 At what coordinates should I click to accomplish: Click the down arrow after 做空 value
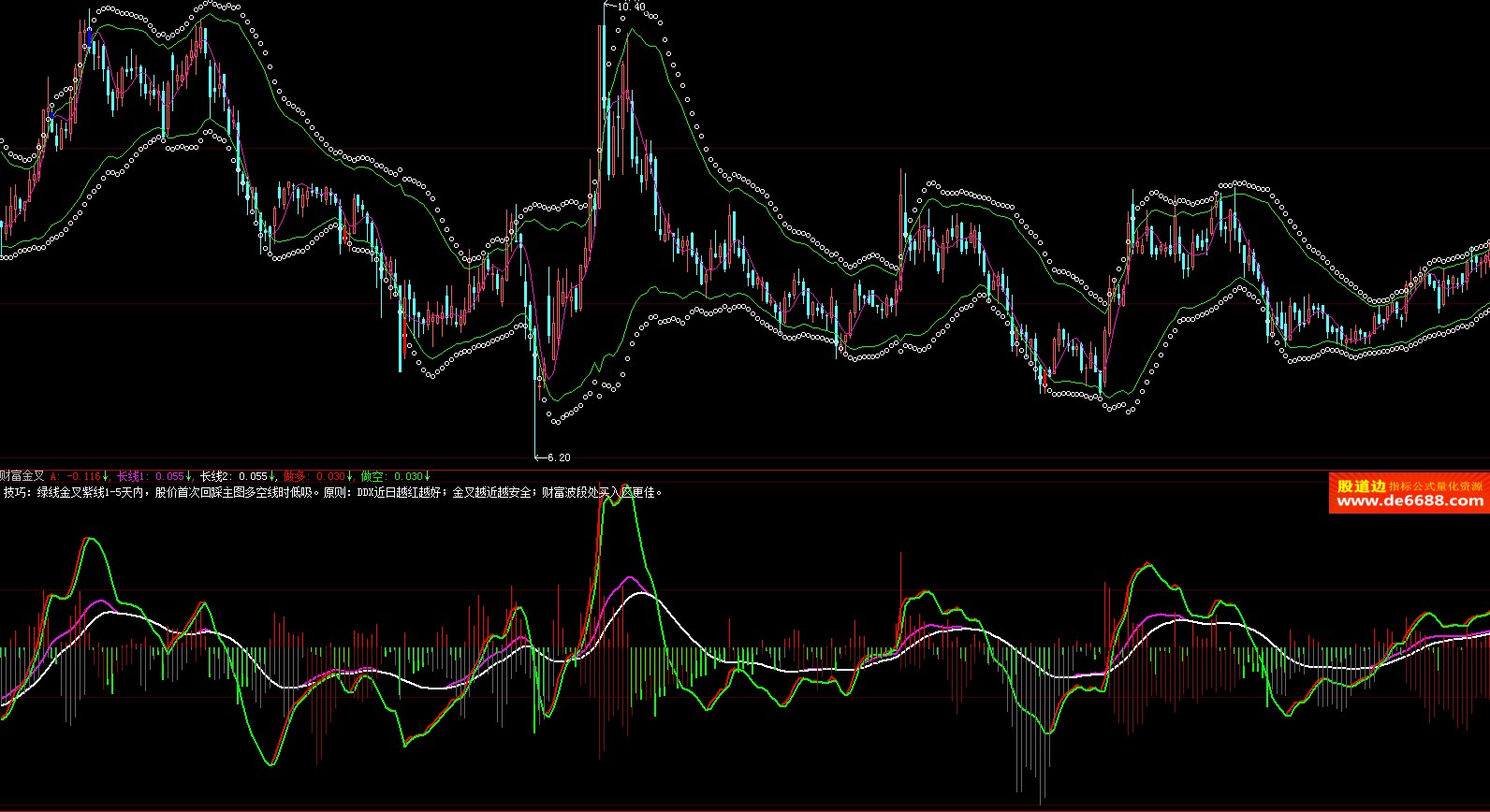tap(428, 476)
